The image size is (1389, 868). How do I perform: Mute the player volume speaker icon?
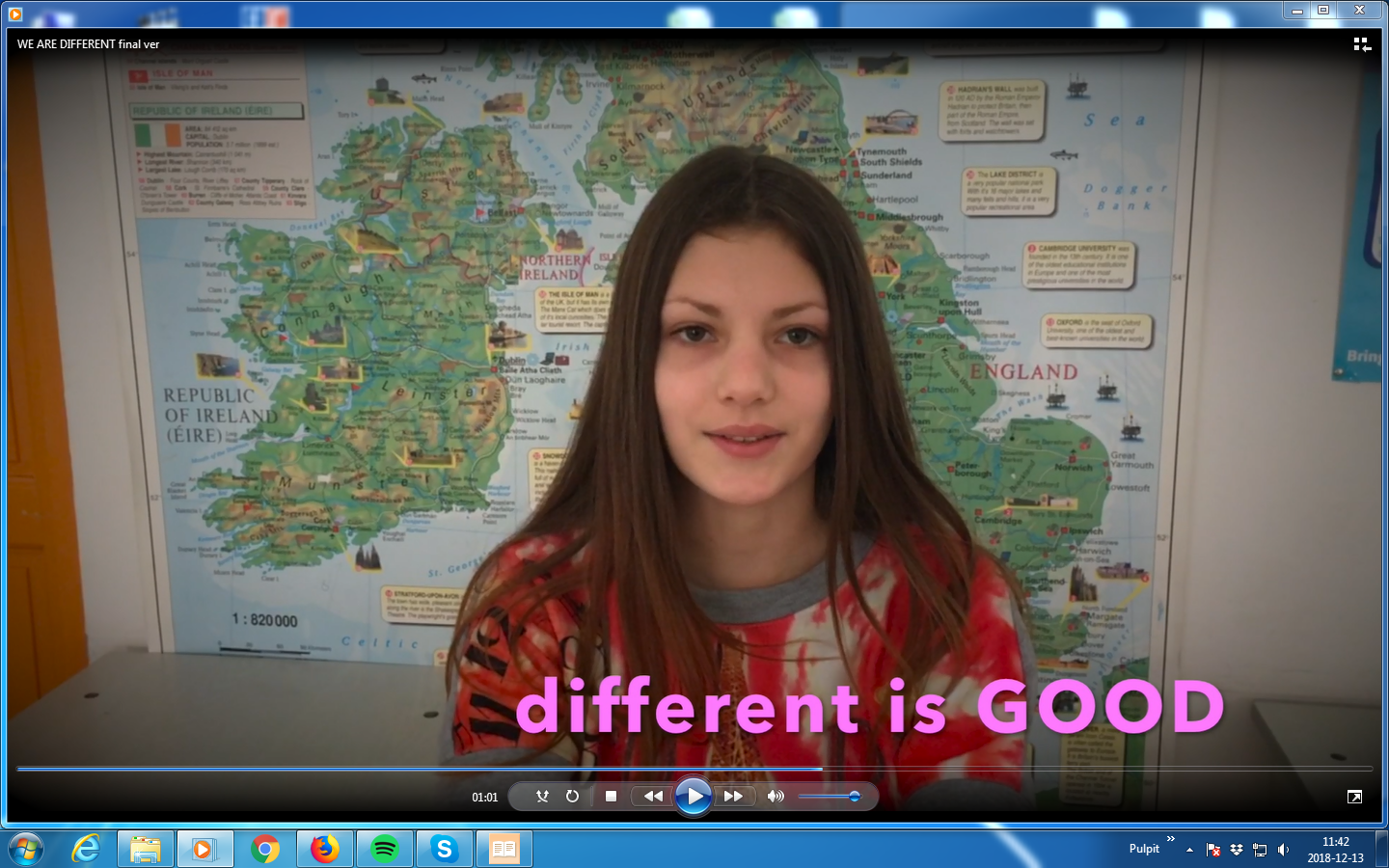point(776,797)
